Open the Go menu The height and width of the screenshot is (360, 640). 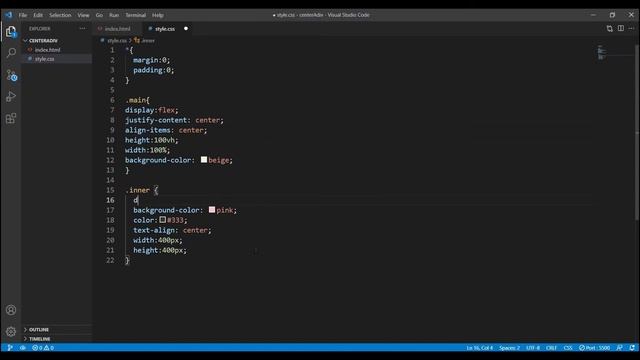pyautogui.click(x=99, y=15)
